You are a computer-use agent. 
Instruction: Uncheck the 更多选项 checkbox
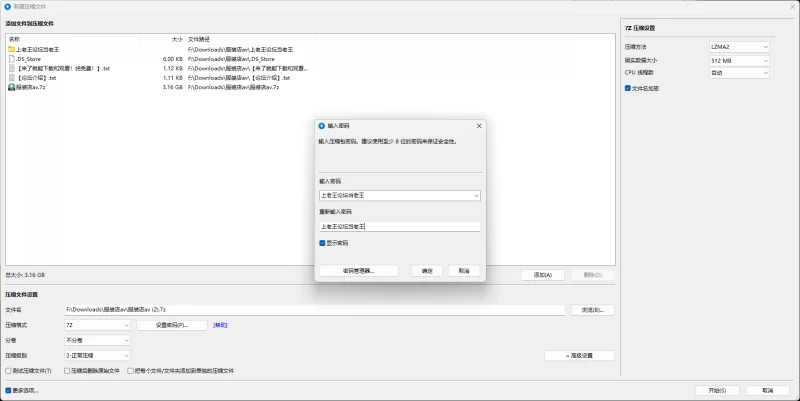click(x=8, y=390)
